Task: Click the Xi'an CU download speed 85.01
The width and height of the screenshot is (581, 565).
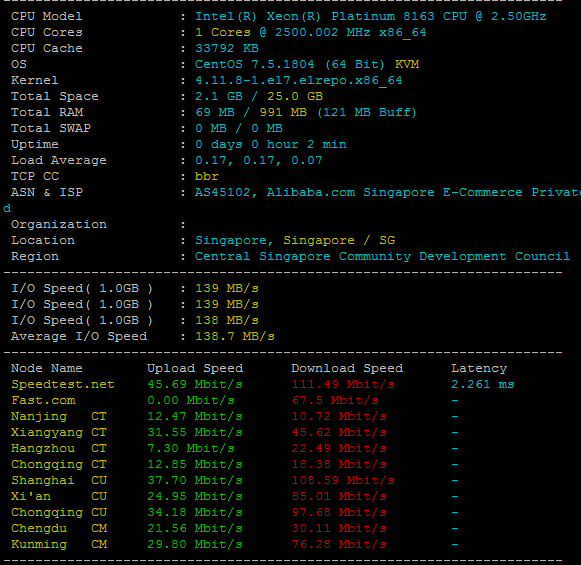Action: click(339, 496)
